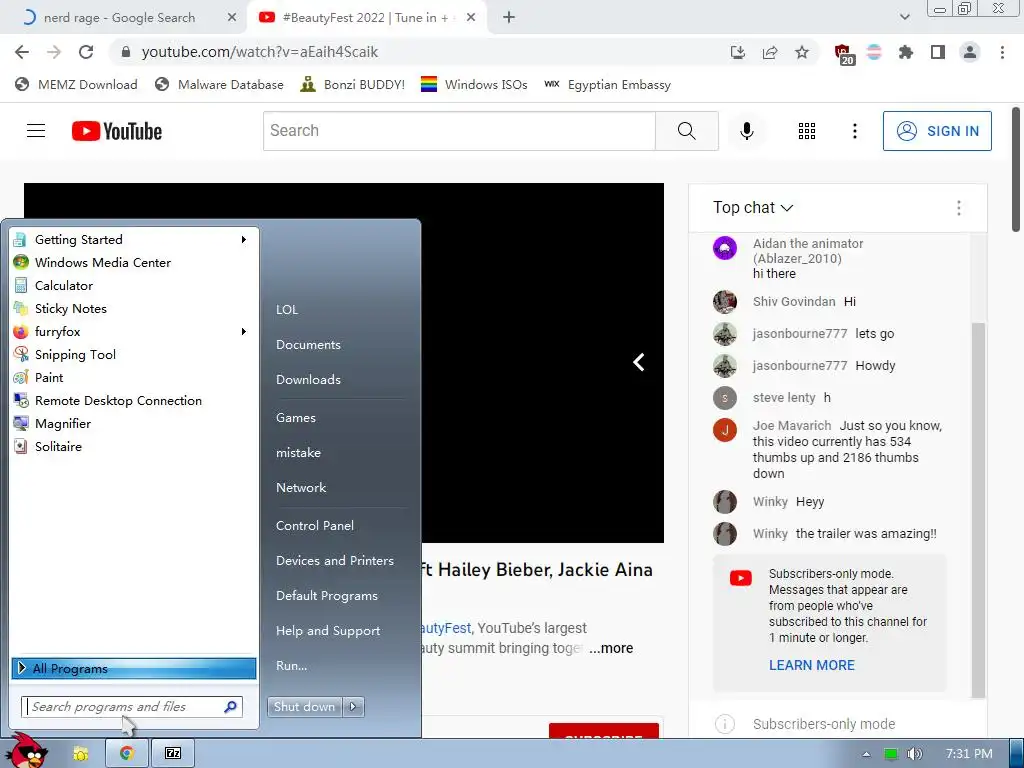Viewport: 1024px width, 768px height.
Task: Expand the Getting Started submenu arrow
Action: coord(244,240)
